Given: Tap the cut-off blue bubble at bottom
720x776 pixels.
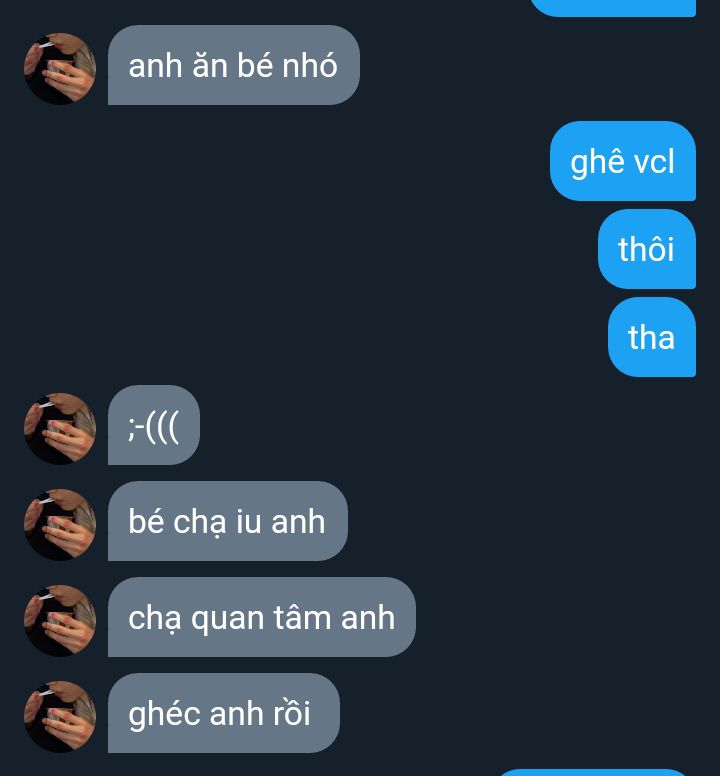Looking at the screenshot, I should tap(593, 773).
